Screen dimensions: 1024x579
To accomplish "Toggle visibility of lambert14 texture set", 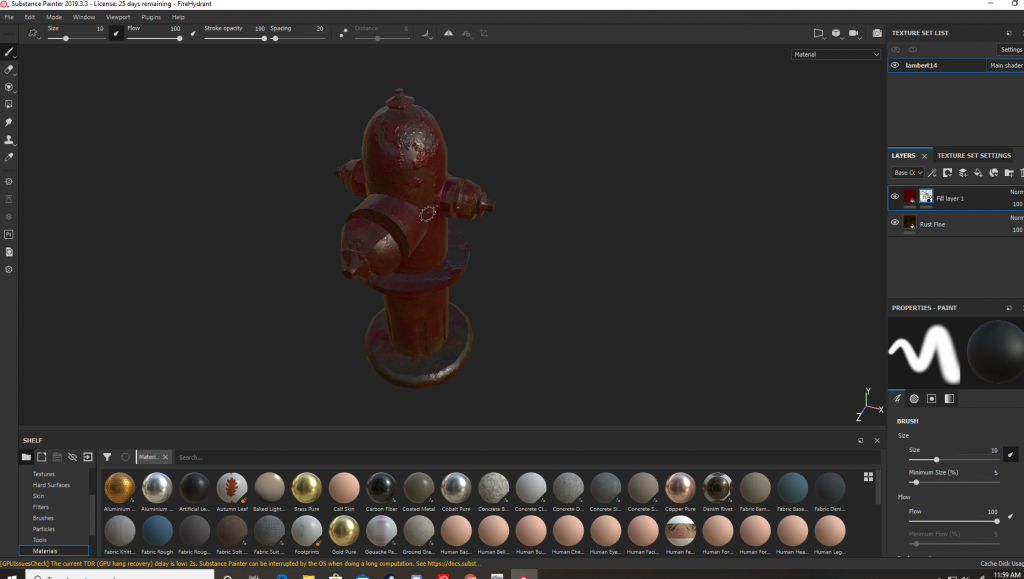I will 895,65.
